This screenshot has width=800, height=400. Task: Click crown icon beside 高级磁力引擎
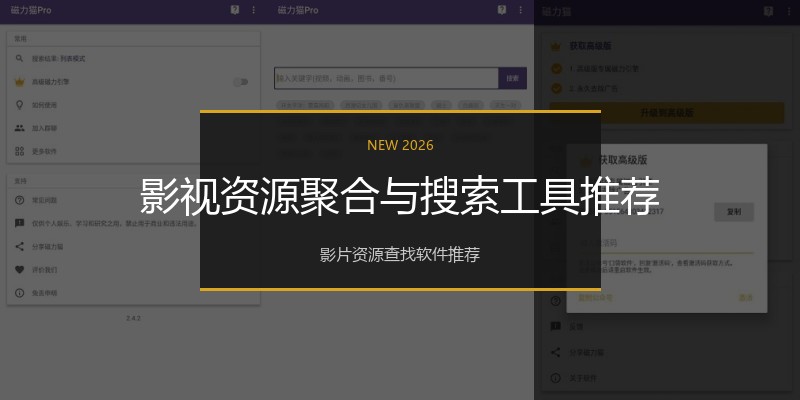pos(19,82)
